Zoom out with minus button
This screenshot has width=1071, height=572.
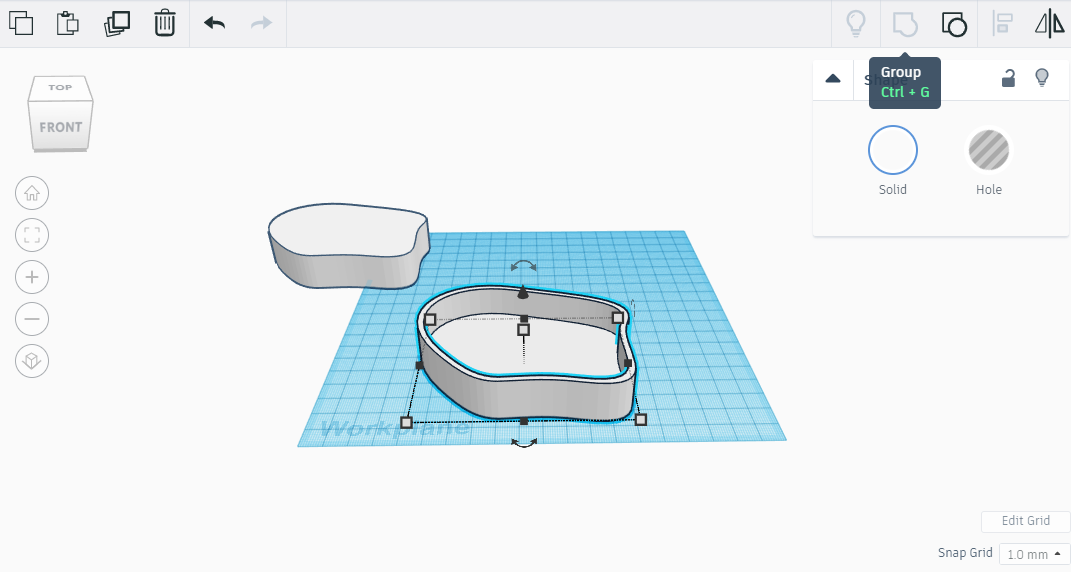[32, 318]
